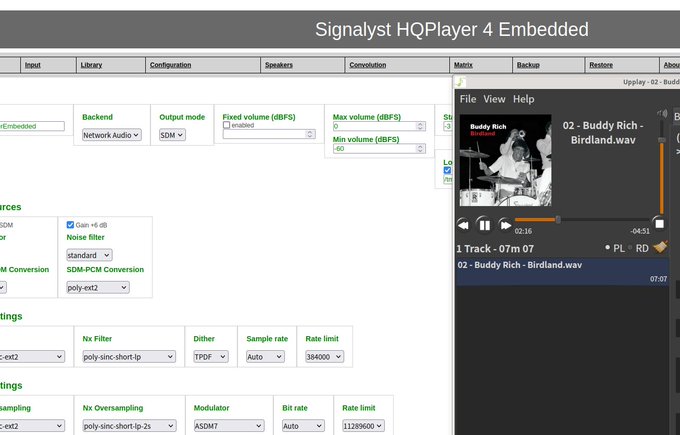
Task: Pause playback in Upplay
Action: [x=484, y=225]
